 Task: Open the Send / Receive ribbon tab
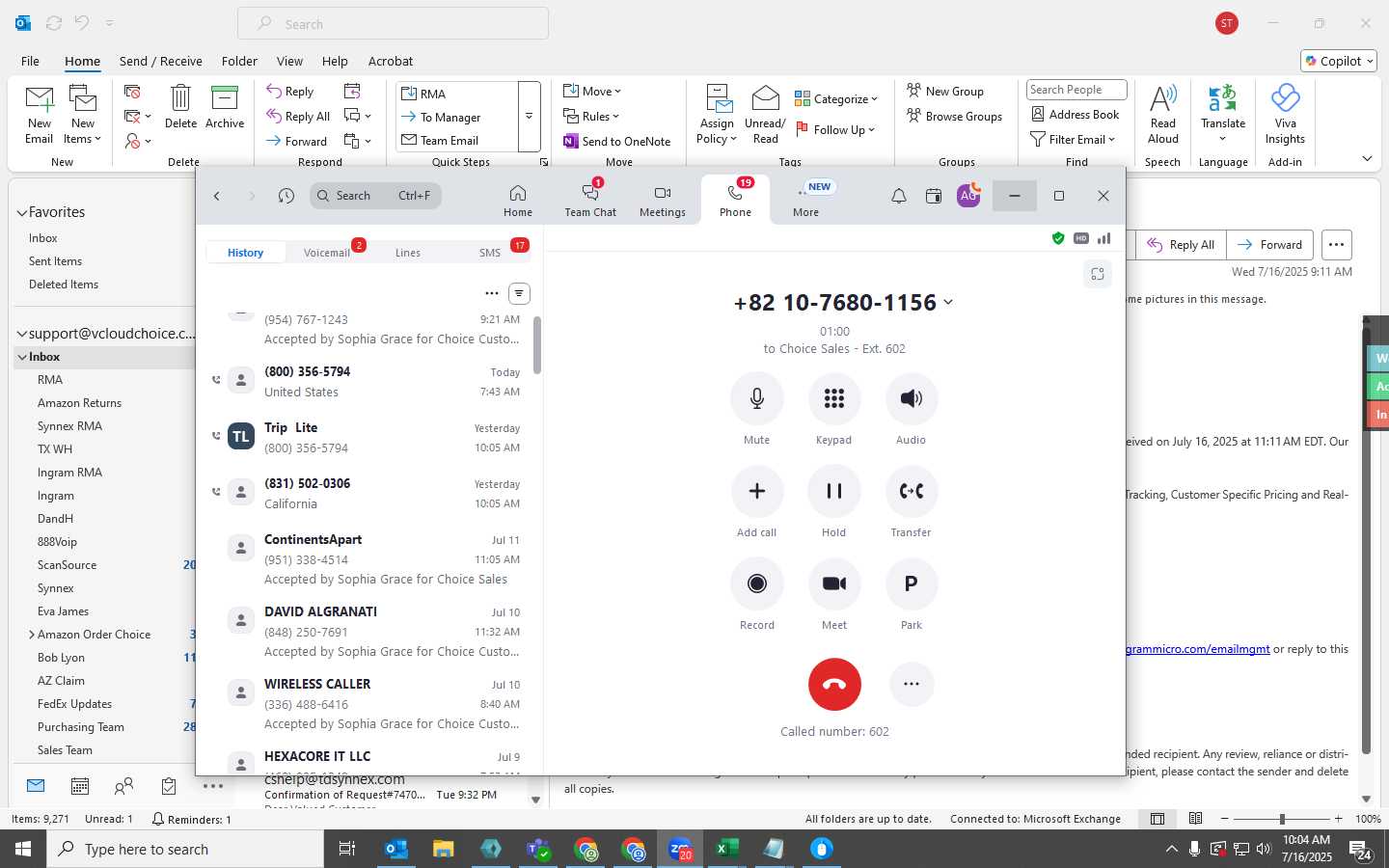coord(161,61)
